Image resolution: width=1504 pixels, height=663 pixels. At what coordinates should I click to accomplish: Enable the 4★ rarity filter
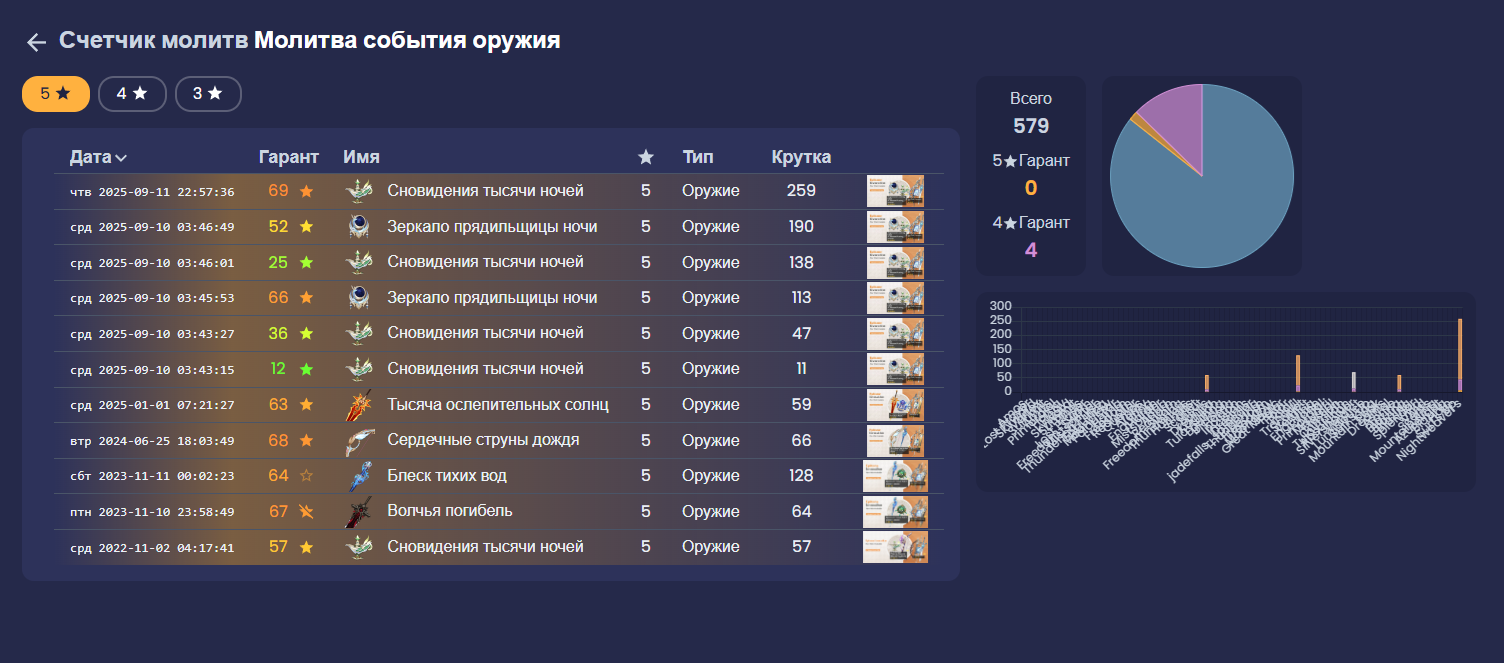coord(132,94)
